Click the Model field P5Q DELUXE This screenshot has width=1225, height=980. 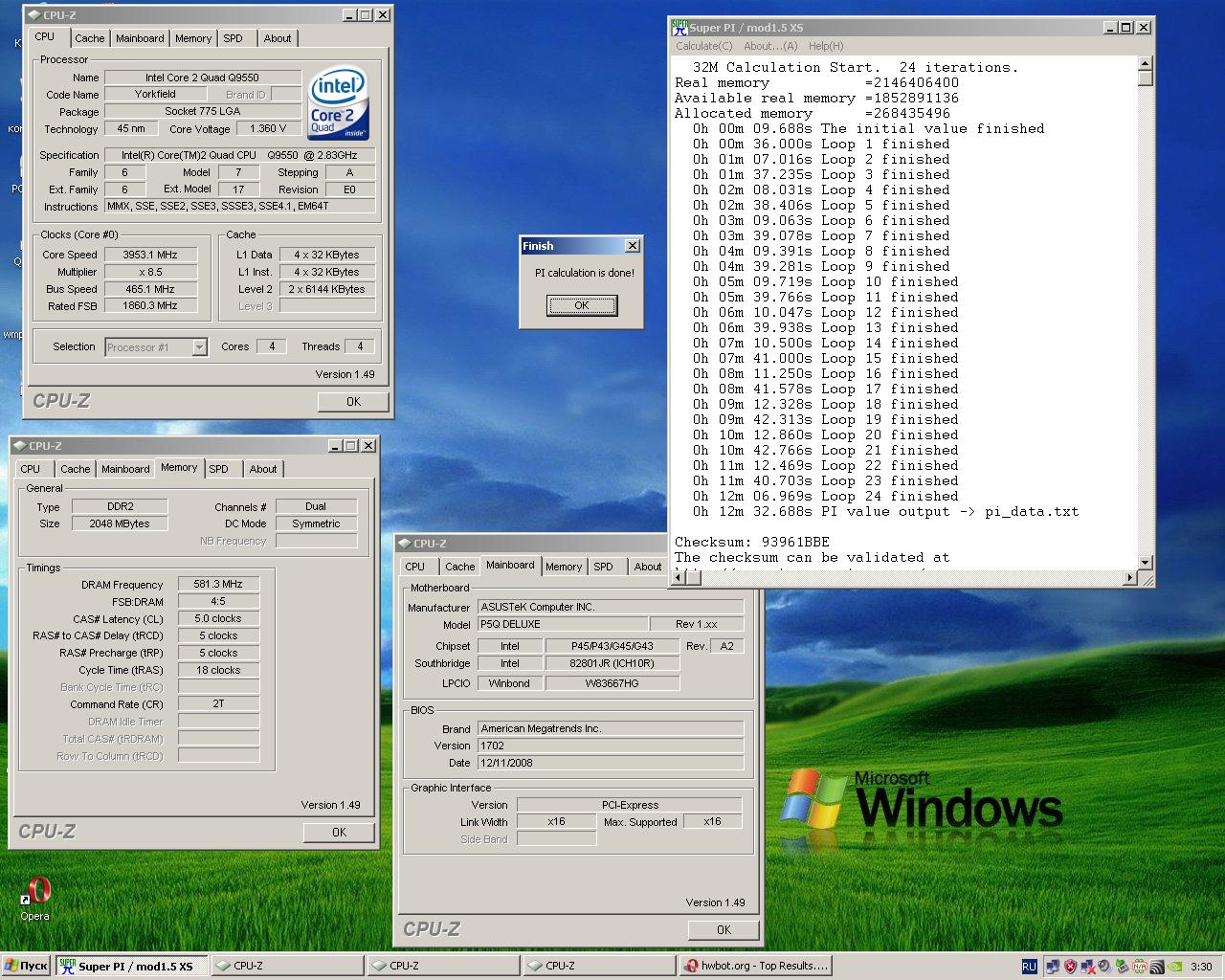point(562,624)
